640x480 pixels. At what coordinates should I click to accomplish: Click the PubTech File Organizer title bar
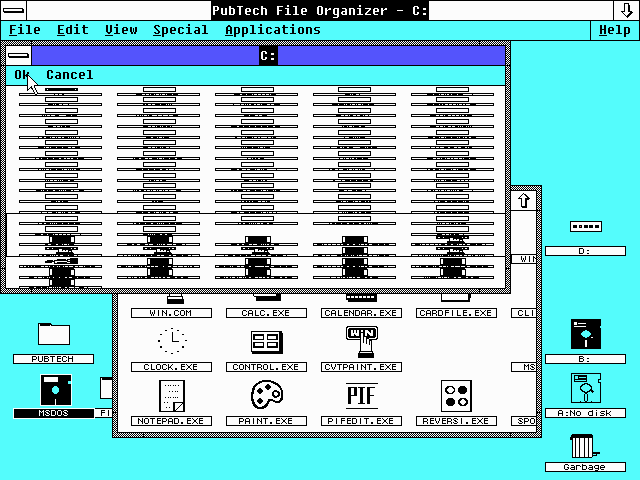pos(320,10)
